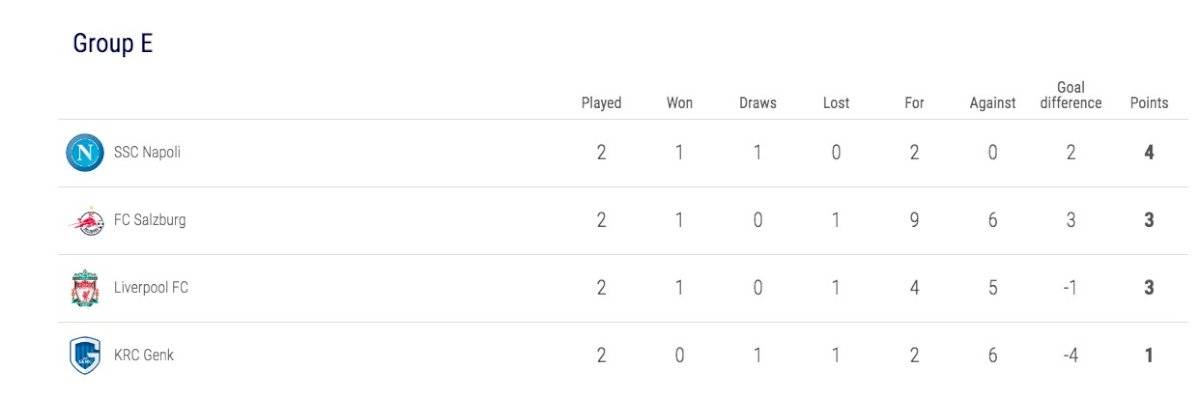
Task: Select Napoli's points total of 4
Action: click(x=1149, y=153)
